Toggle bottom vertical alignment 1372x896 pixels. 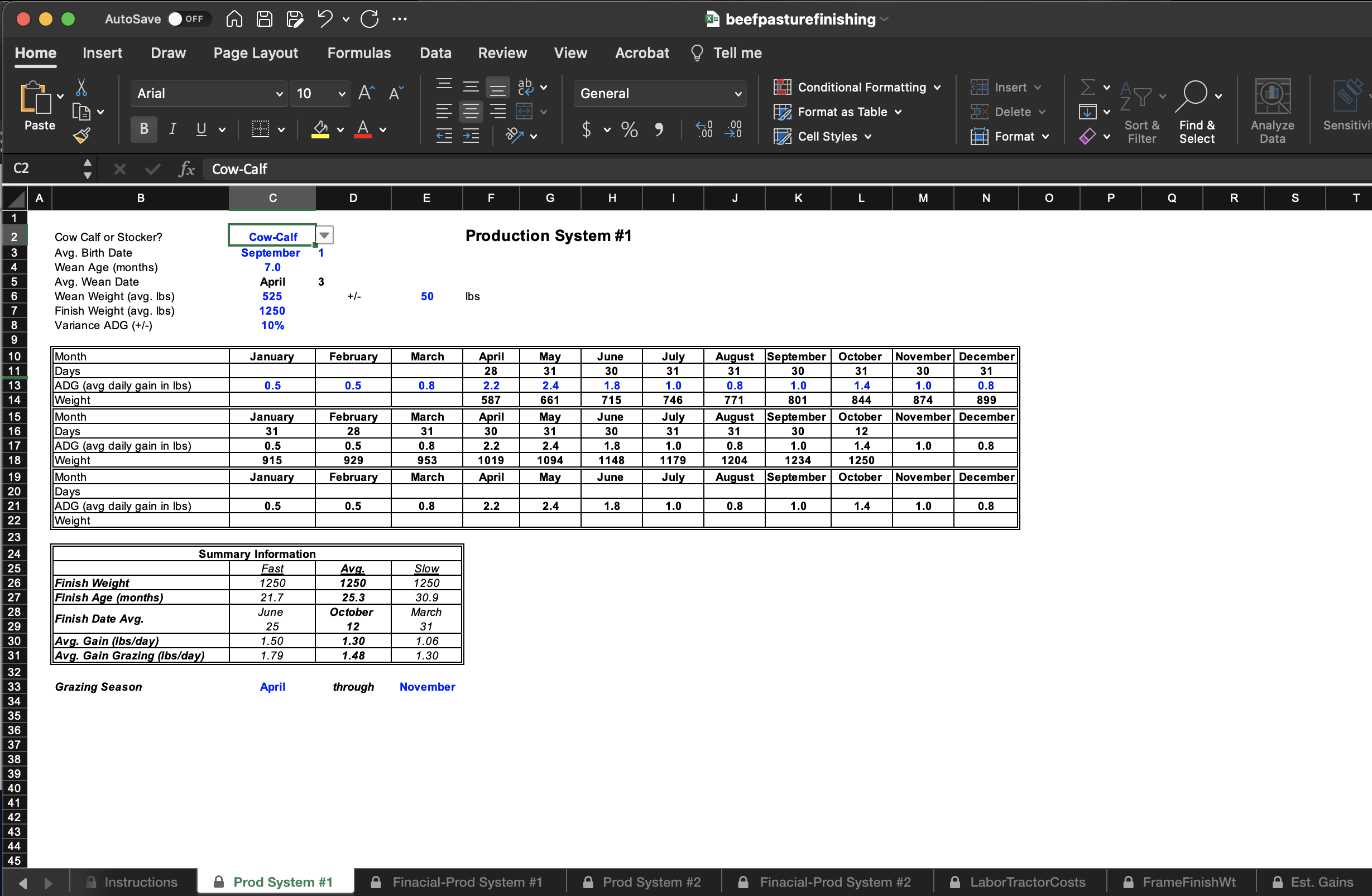point(497,86)
